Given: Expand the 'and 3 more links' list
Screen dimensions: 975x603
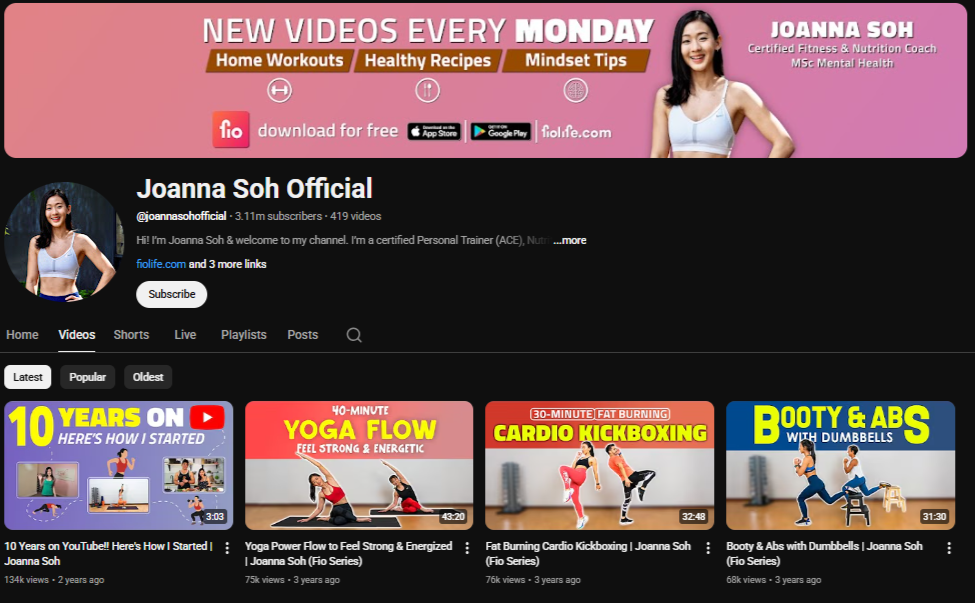Looking at the screenshot, I should pos(228,264).
